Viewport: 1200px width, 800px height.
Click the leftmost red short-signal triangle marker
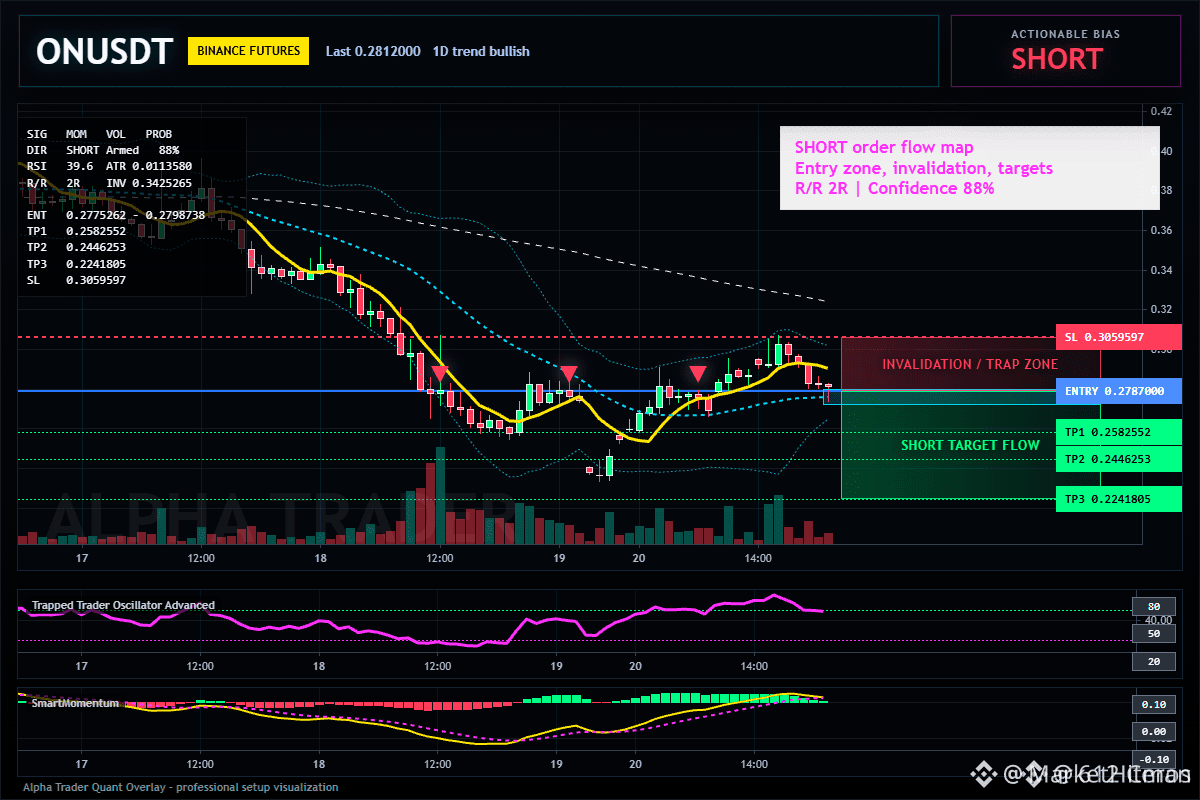pyautogui.click(x=439, y=374)
